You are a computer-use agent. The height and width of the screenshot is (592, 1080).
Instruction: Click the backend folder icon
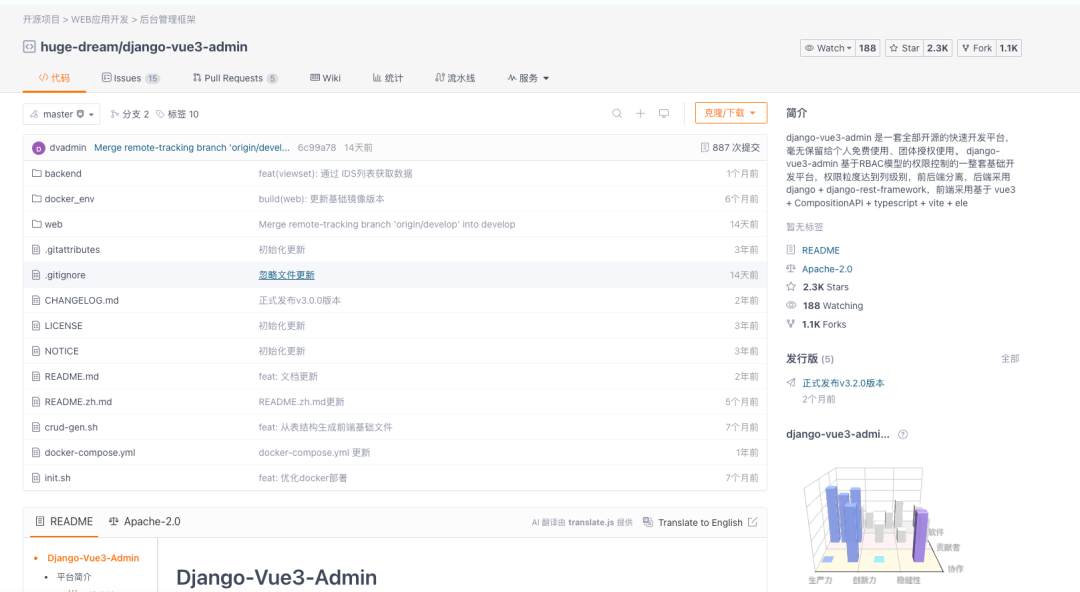click(x=37, y=174)
